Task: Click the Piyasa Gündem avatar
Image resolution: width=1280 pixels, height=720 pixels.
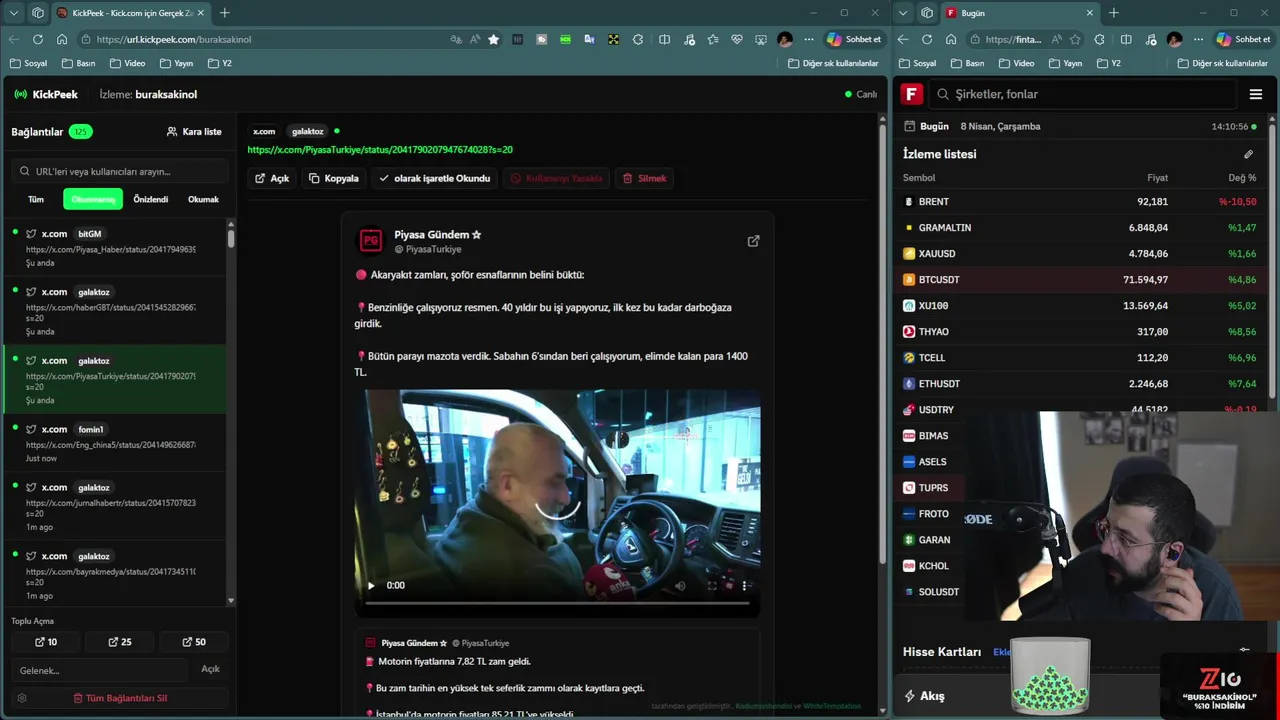Action: [x=370, y=241]
